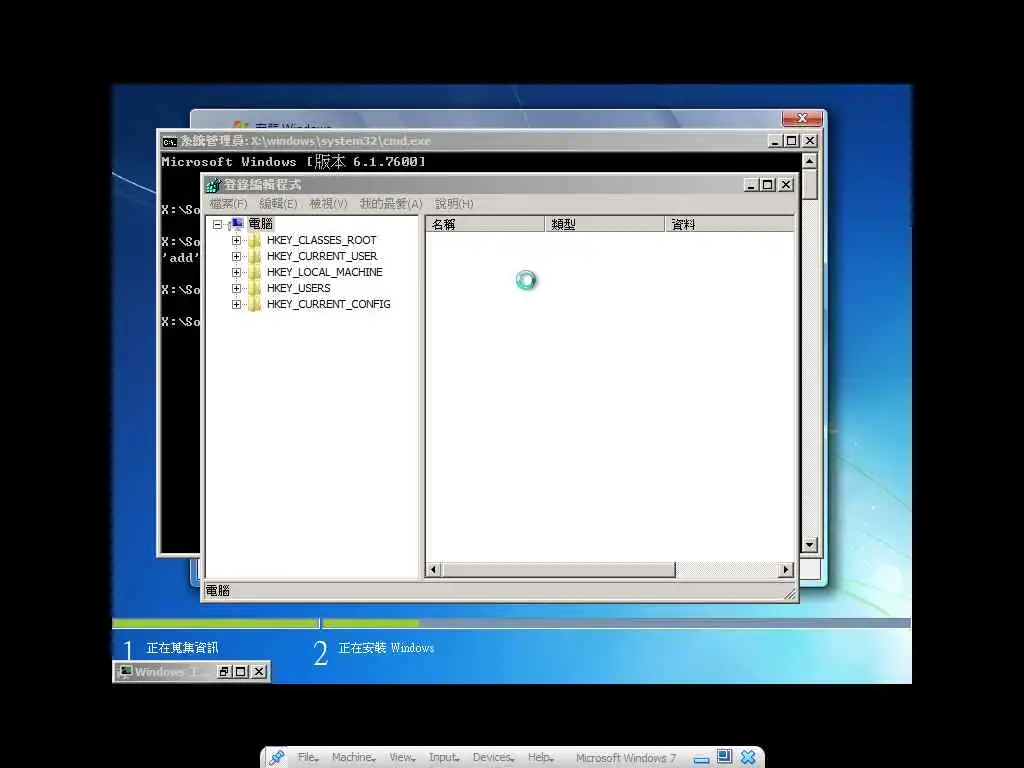Viewport: 1024px width, 768px height.
Task: Close the minimized Windows window at bottom
Action: pos(259,671)
